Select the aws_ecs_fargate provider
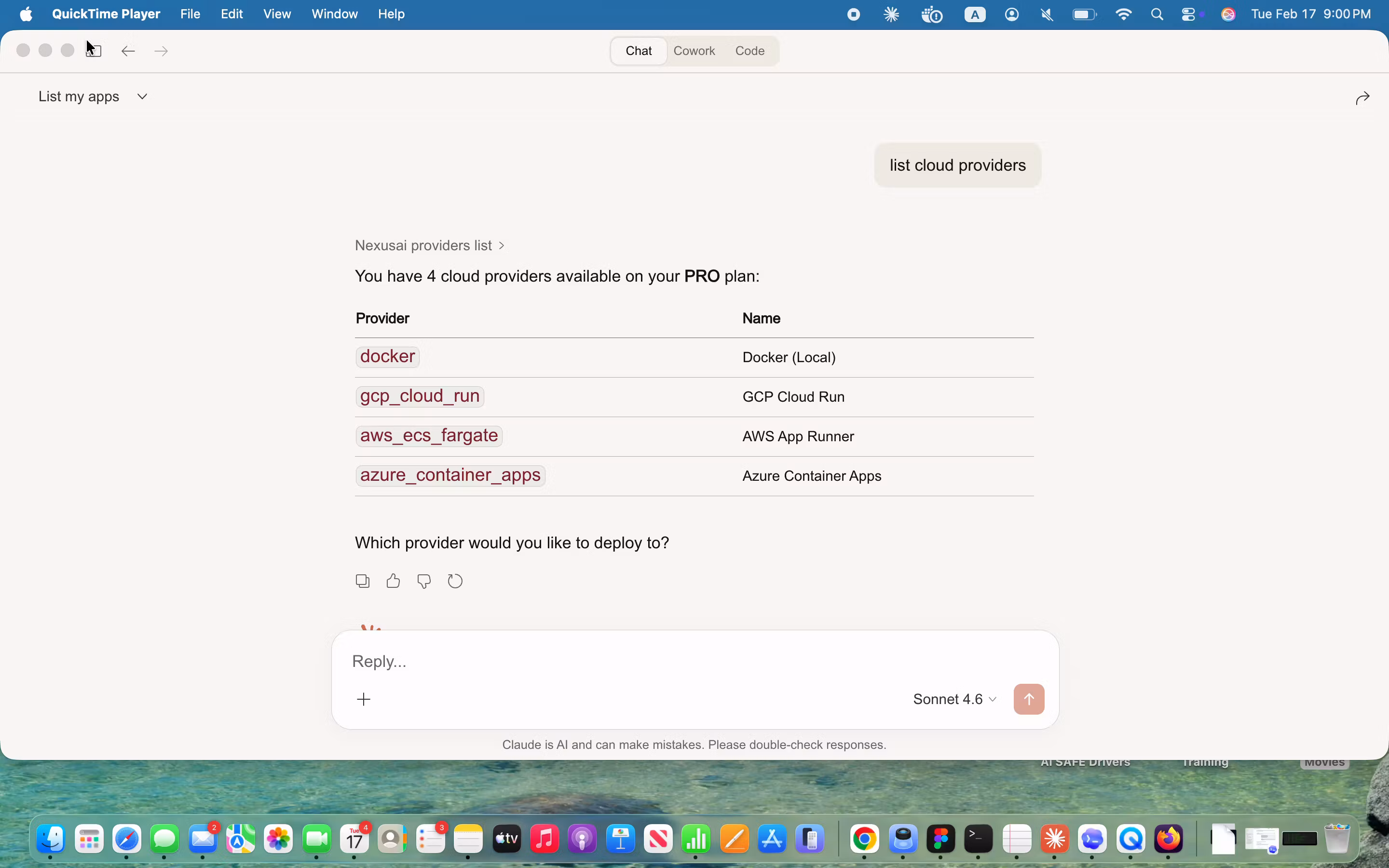Image resolution: width=1389 pixels, height=868 pixels. [x=429, y=436]
